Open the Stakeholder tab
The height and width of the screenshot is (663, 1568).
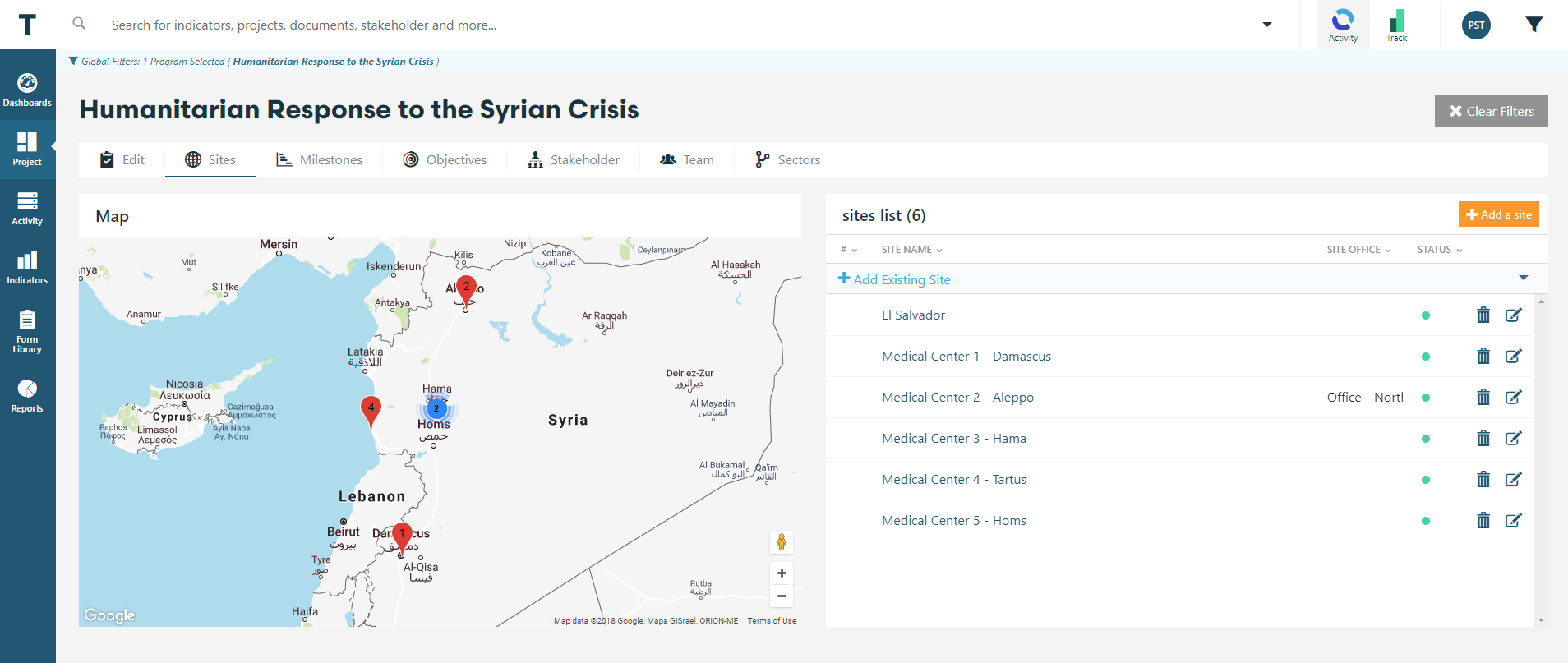click(x=573, y=160)
